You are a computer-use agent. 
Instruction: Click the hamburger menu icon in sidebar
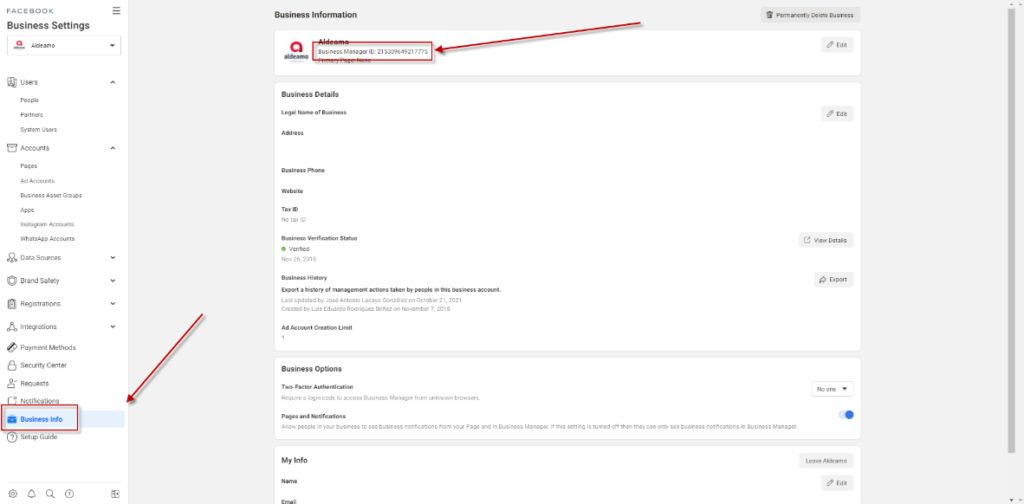tap(116, 11)
